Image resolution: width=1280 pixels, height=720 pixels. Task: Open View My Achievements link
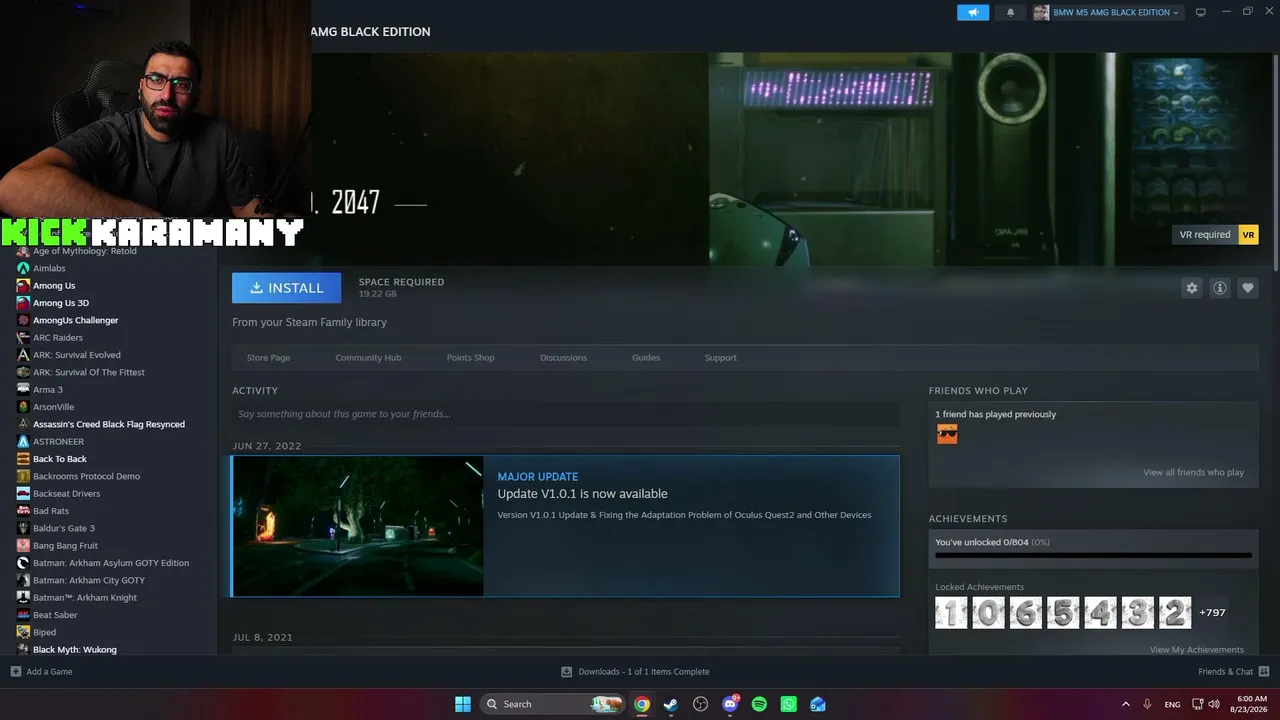[x=1196, y=650]
